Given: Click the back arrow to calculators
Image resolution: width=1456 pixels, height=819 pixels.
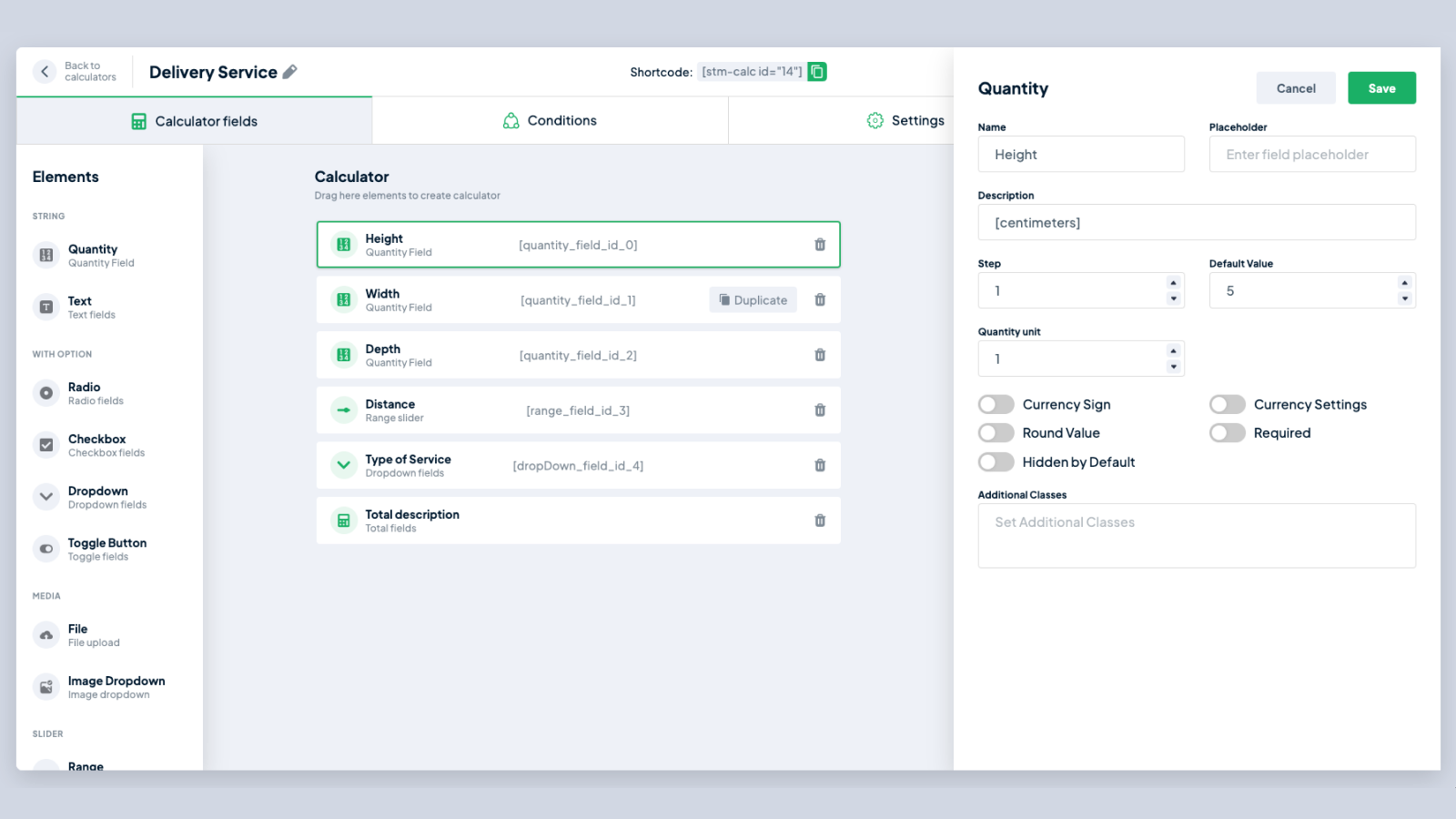Looking at the screenshot, I should (x=45, y=71).
